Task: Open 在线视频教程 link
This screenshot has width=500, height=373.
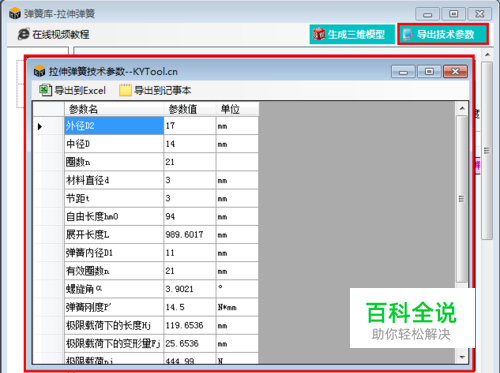Action: pos(61,34)
